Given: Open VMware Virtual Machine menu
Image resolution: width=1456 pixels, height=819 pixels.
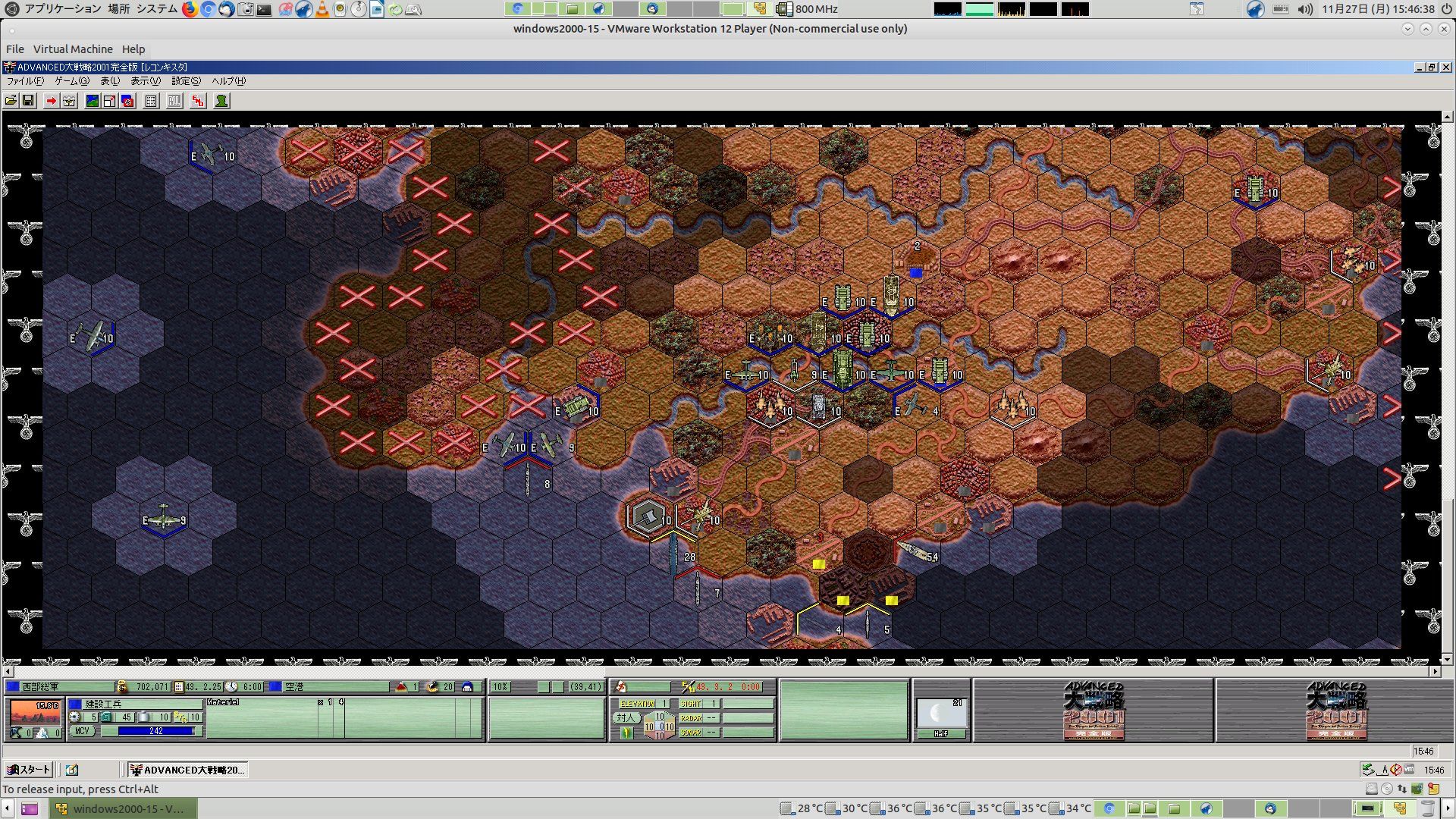Looking at the screenshot, I should click(73, 49).
